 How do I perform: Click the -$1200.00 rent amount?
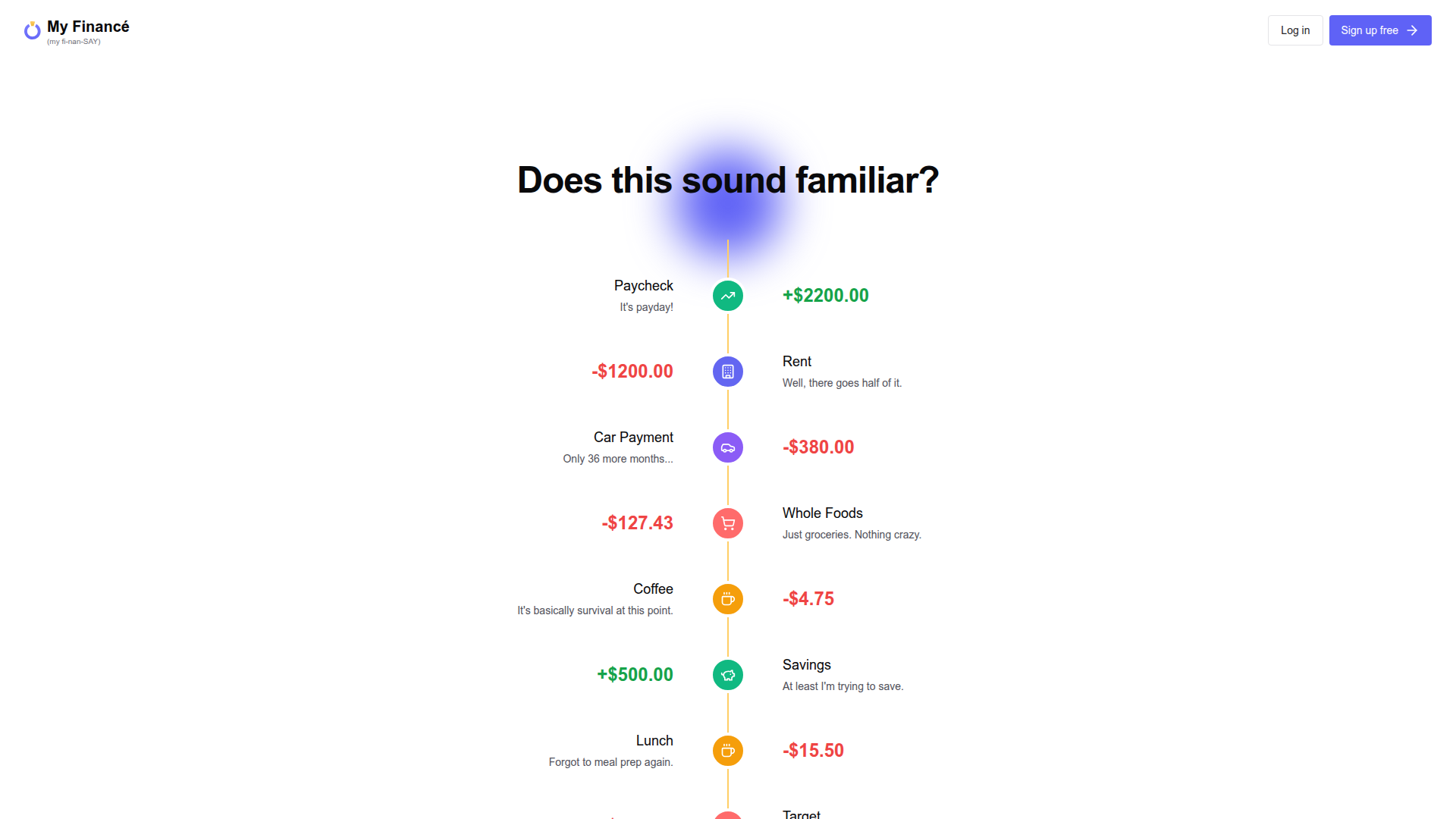click(x=632, y=372)
